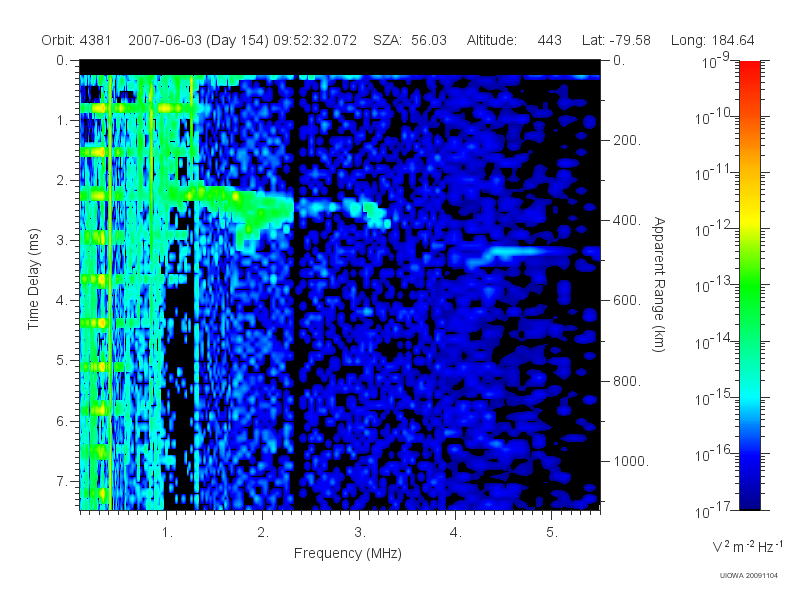Click the date '2007-06-03 (Day 154)' text
This screenshot has width=800, height=600.
click(x=198, y=40)
